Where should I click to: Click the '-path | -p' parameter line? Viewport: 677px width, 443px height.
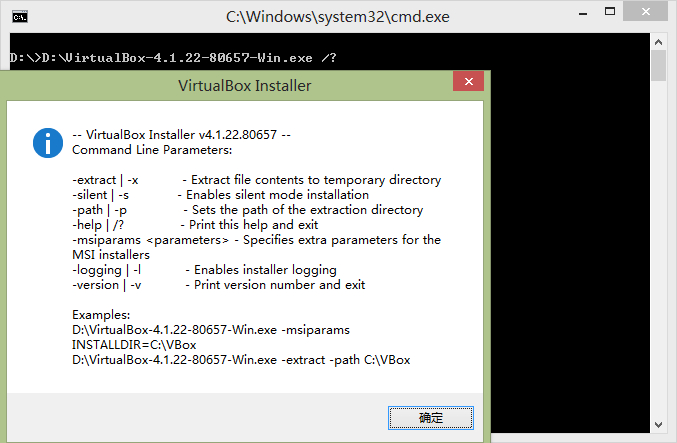tap(247, 210)
